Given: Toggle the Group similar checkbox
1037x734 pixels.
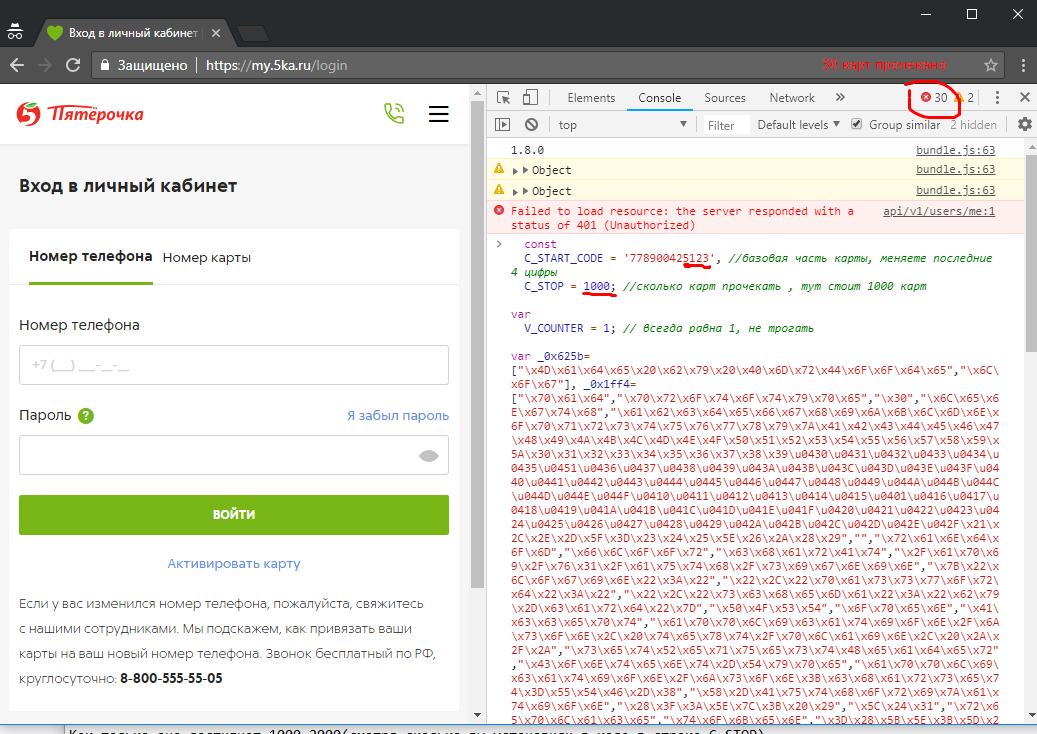Looking at the screenshot, I should click(x=856, y=124).
